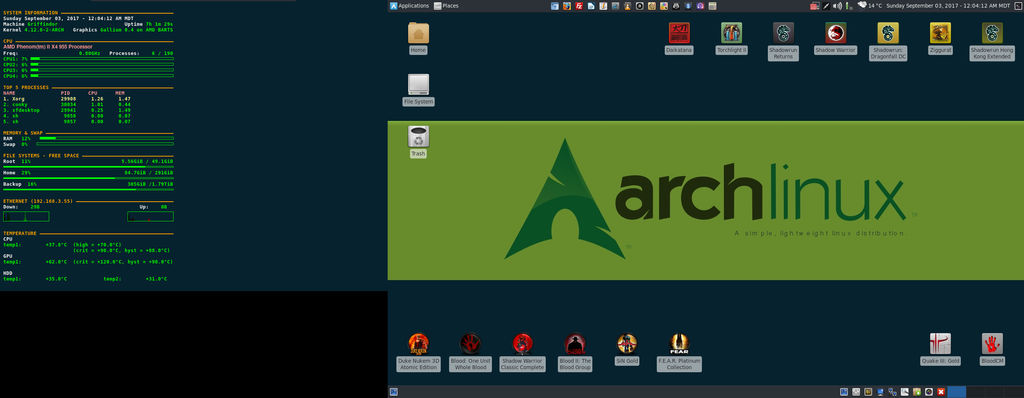This screenshot has height=398, width=1024.
Task: Click the Root 11% filesystem text
Action: [x=17, y=161]
